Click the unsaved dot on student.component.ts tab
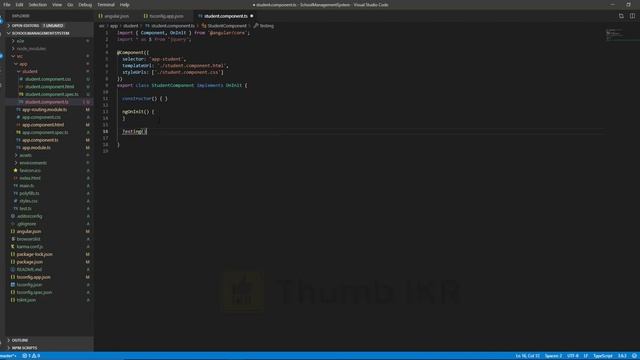Image resolution: width=640 pixels, height=360 pixels. pos(251,16)
